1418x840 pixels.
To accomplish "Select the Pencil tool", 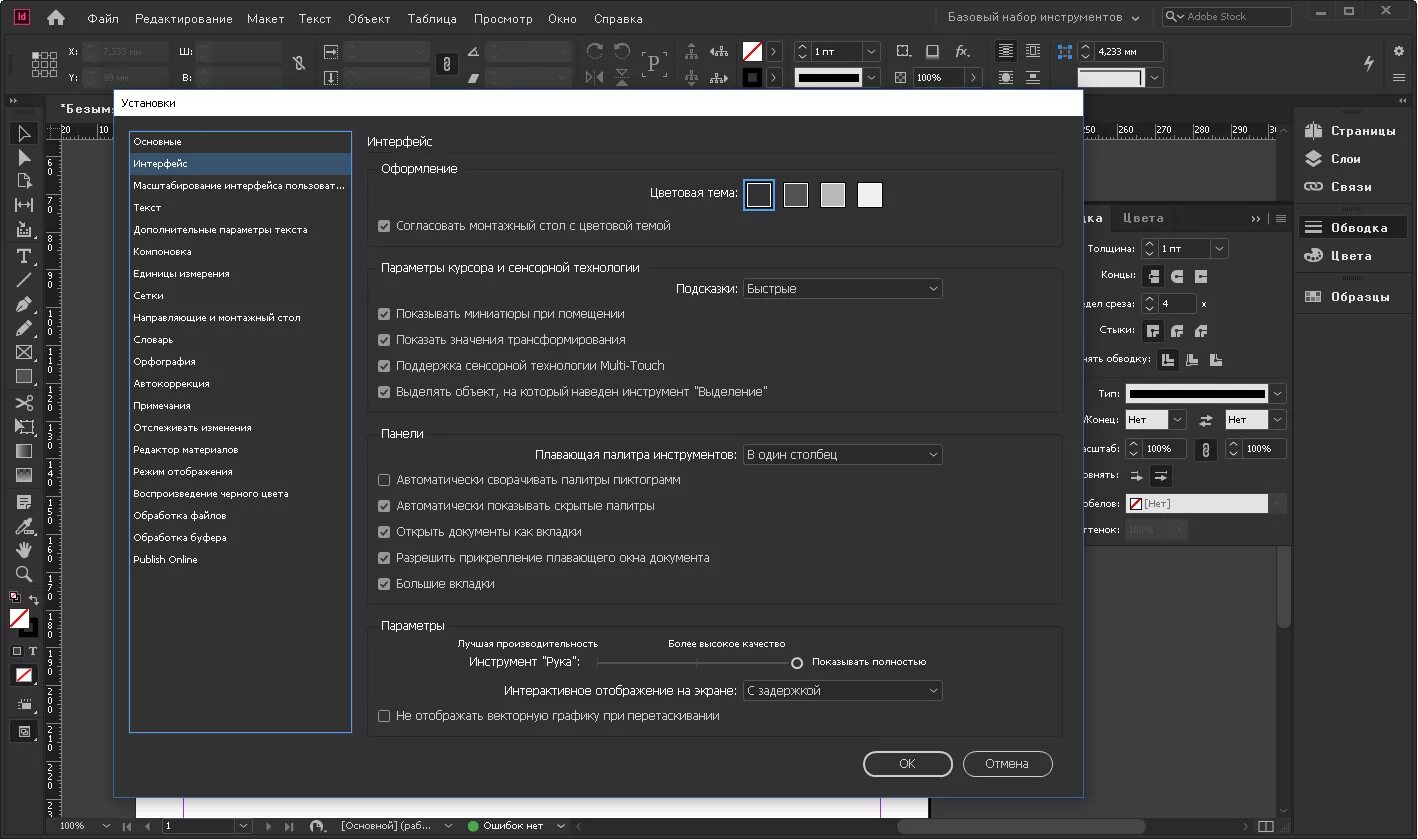I will pyautogui.click(x=24, y=328).
